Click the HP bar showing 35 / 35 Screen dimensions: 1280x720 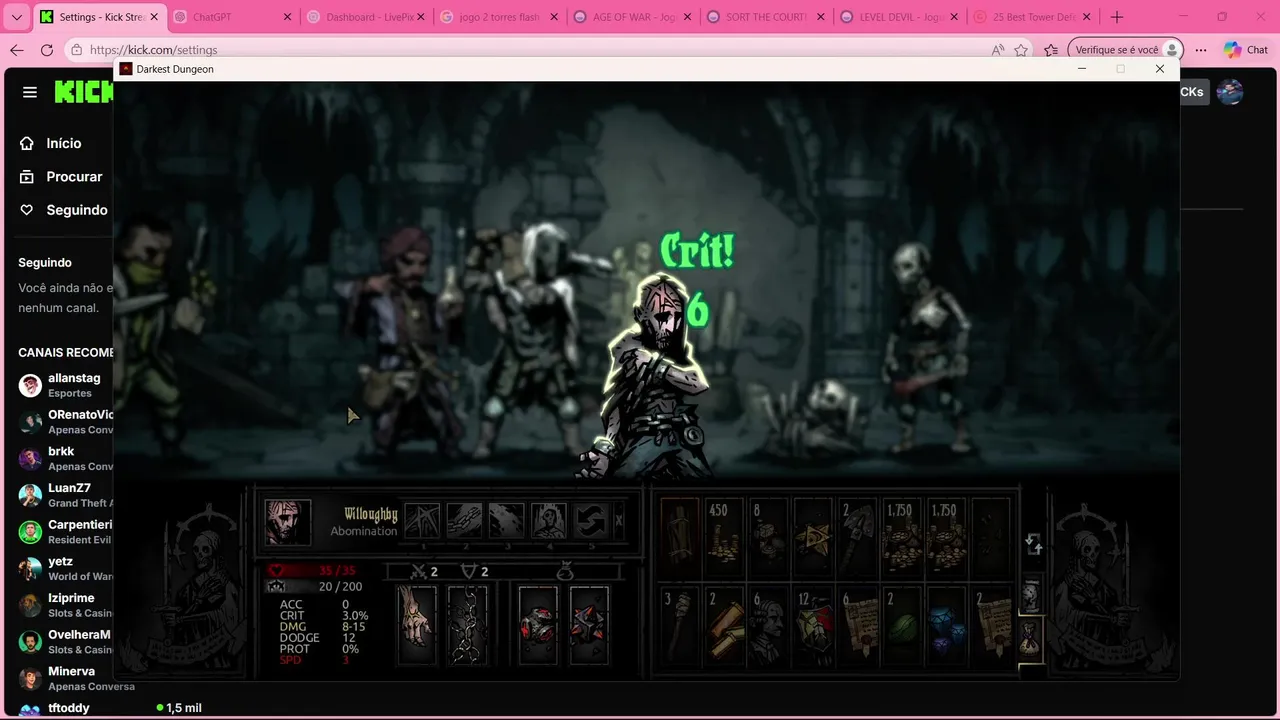(x=314, y=571)
